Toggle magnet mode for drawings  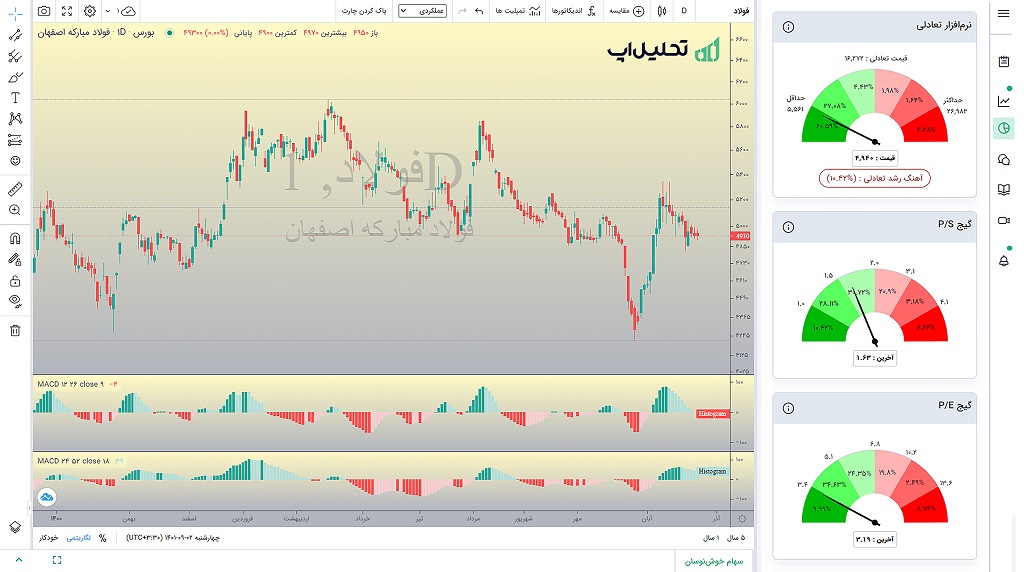tap(15, 238)
